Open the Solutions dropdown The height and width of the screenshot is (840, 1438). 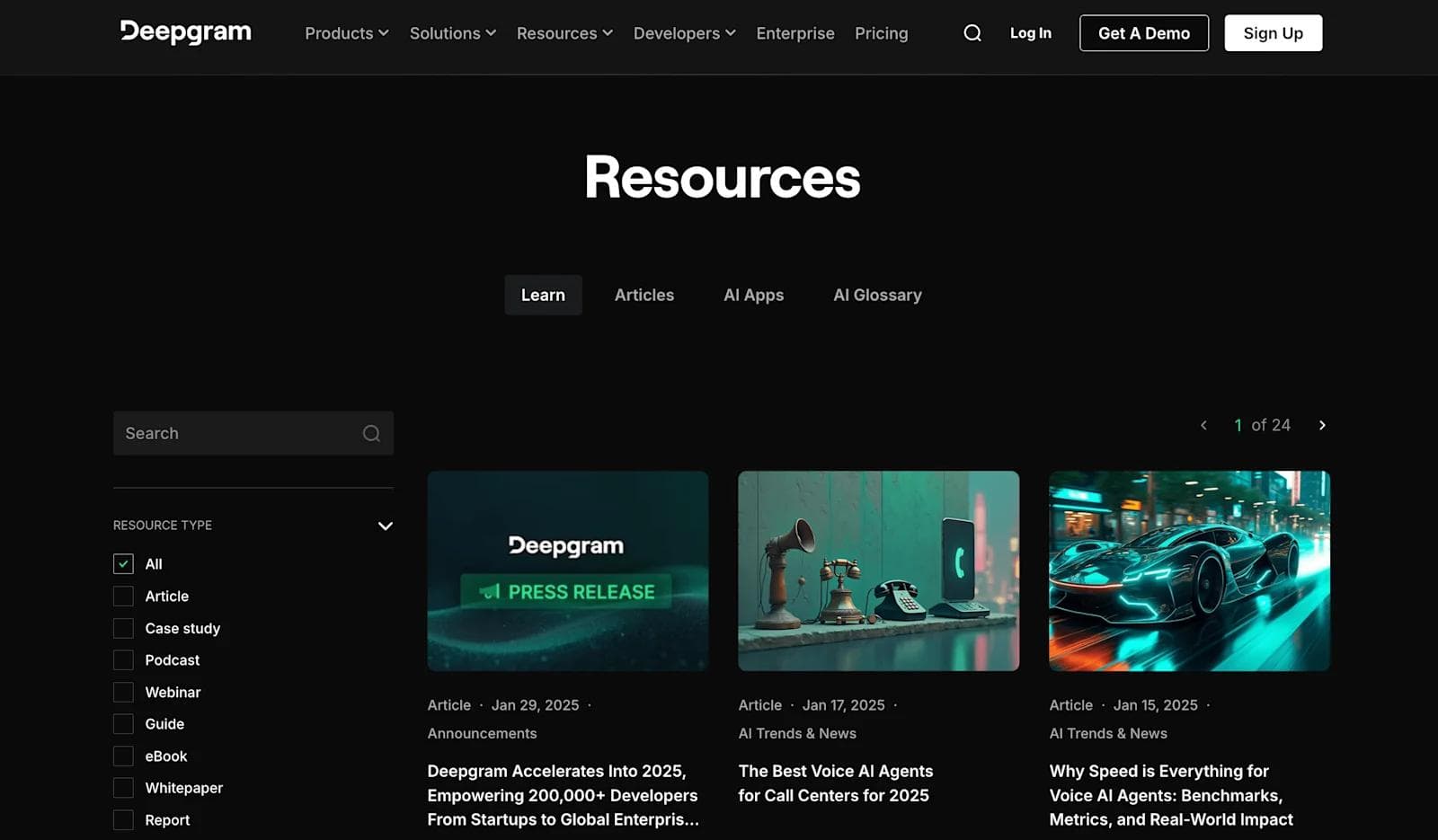(451, 32)
